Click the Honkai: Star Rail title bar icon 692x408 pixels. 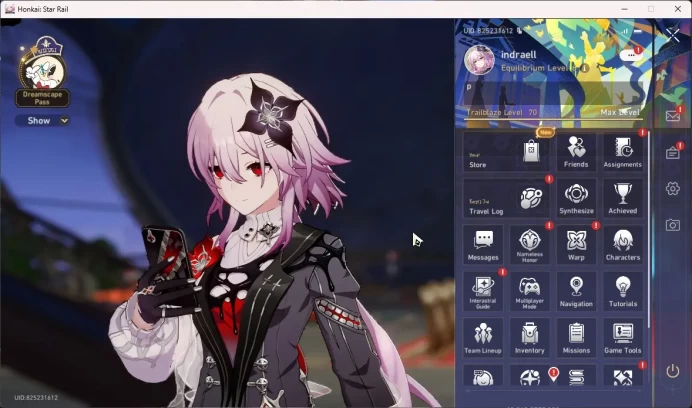click(x=10, y=9)
